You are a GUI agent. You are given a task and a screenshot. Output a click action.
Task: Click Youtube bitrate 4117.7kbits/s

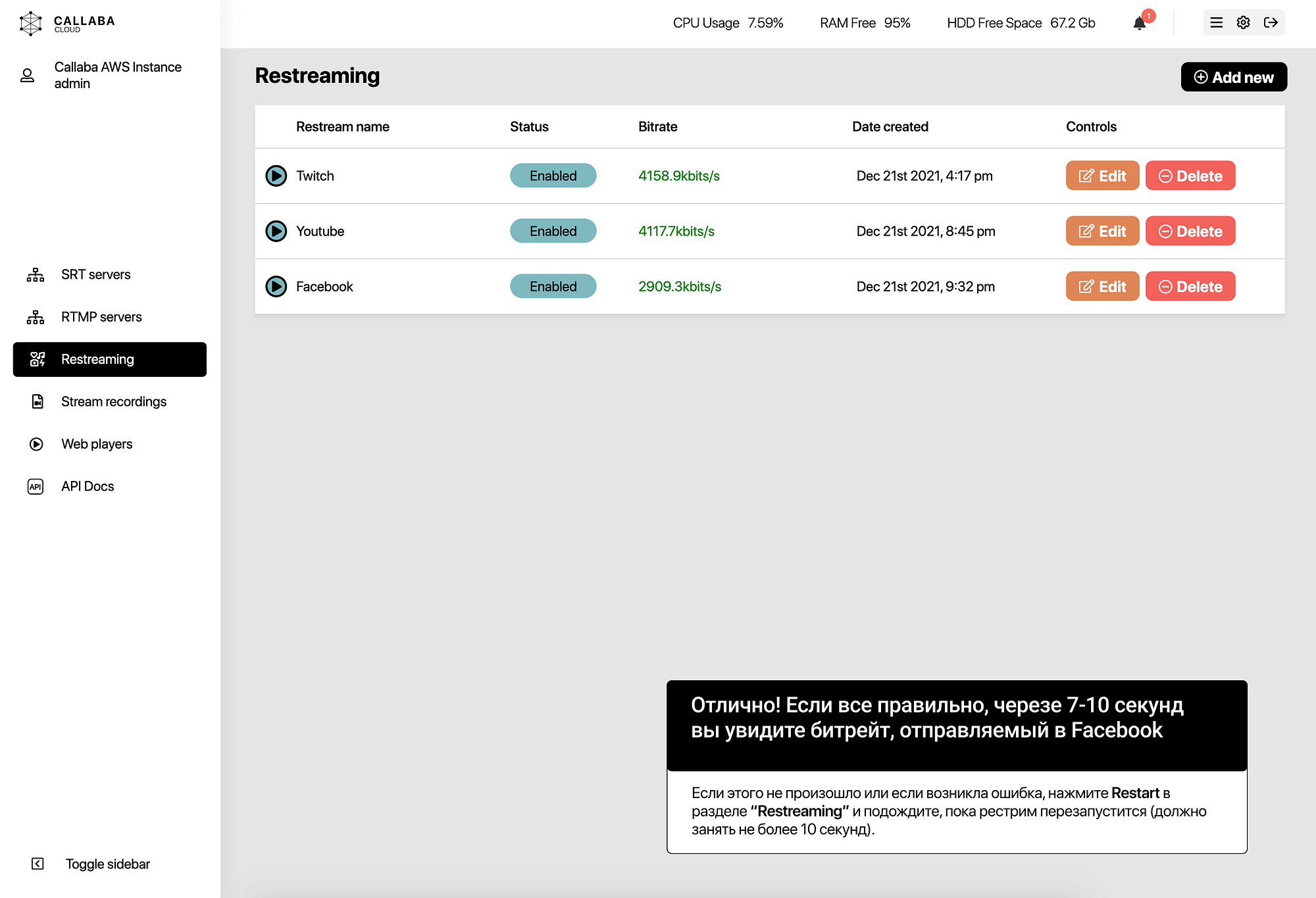coord(676,231)
